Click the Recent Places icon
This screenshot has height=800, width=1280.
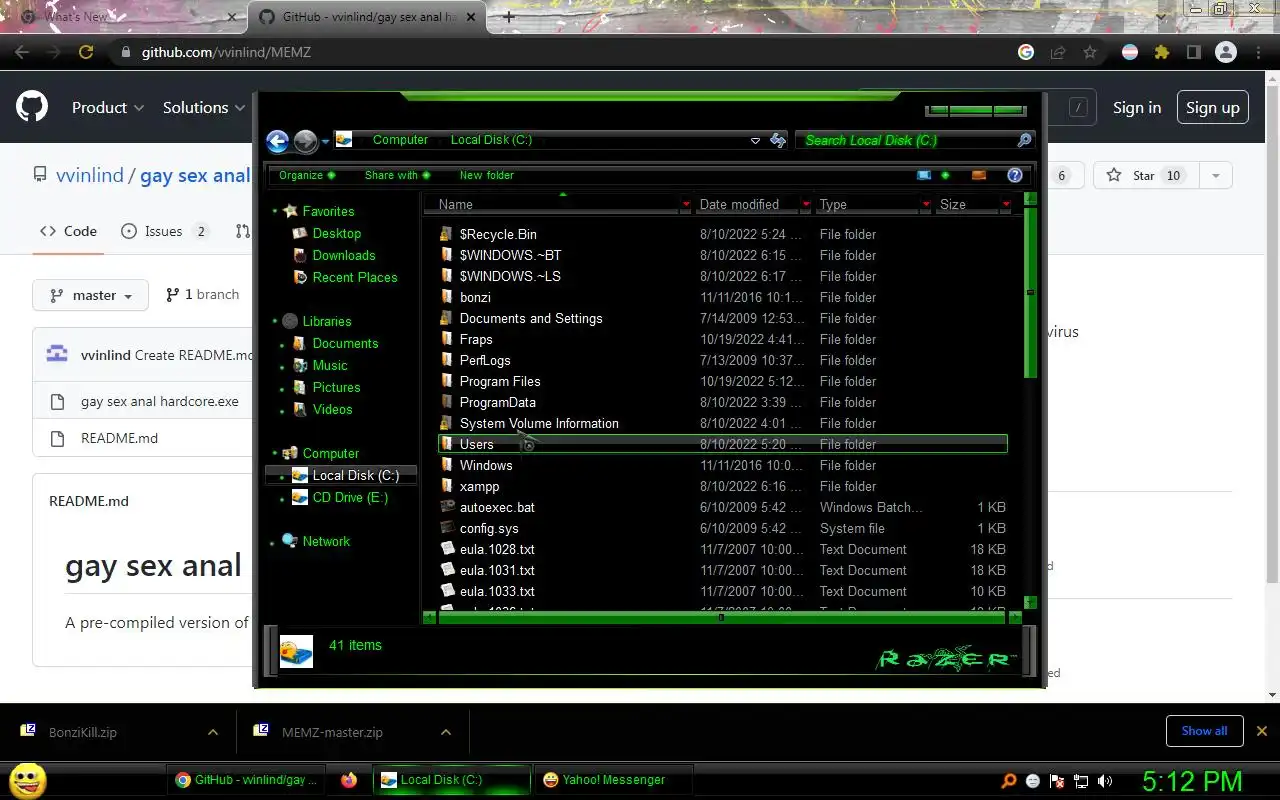[301, 277]
